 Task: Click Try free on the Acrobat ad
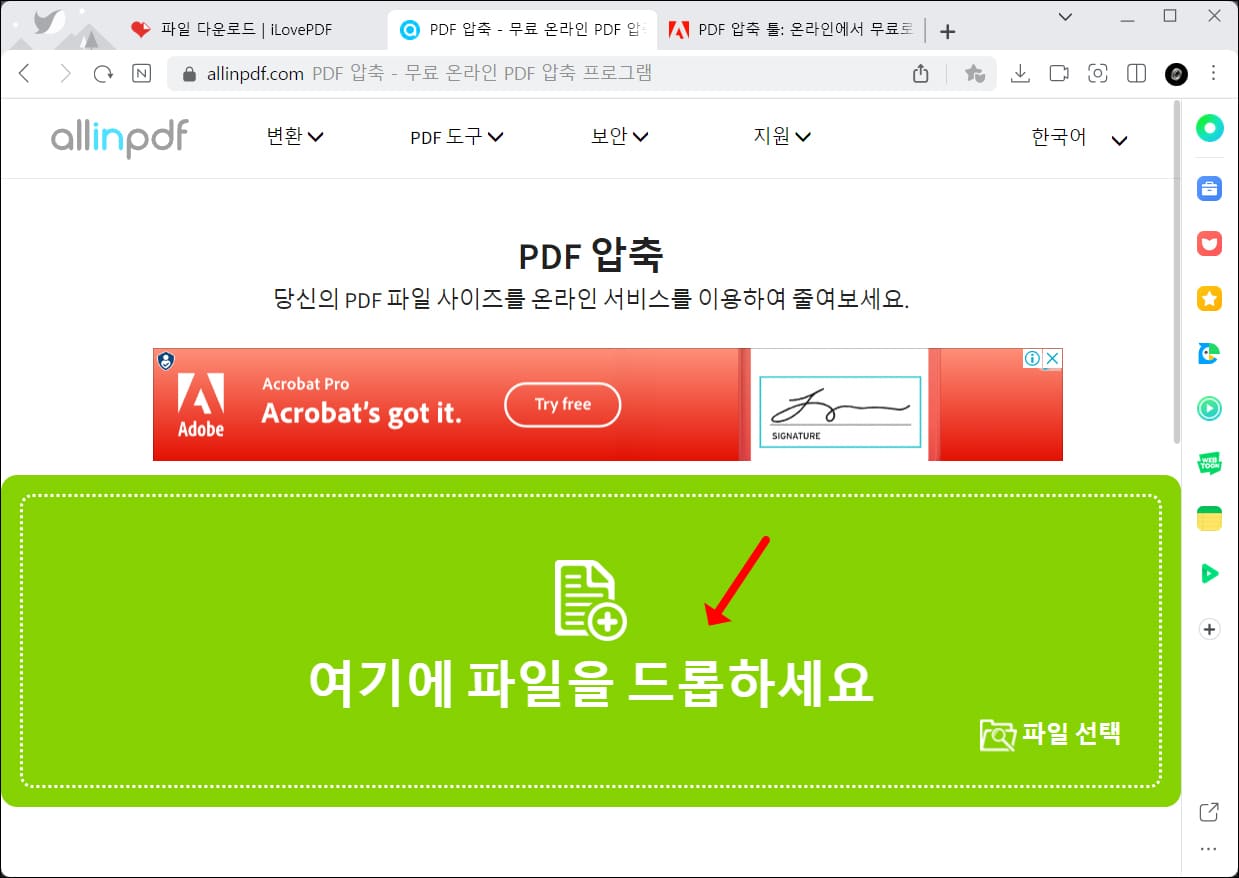(562, 404)
